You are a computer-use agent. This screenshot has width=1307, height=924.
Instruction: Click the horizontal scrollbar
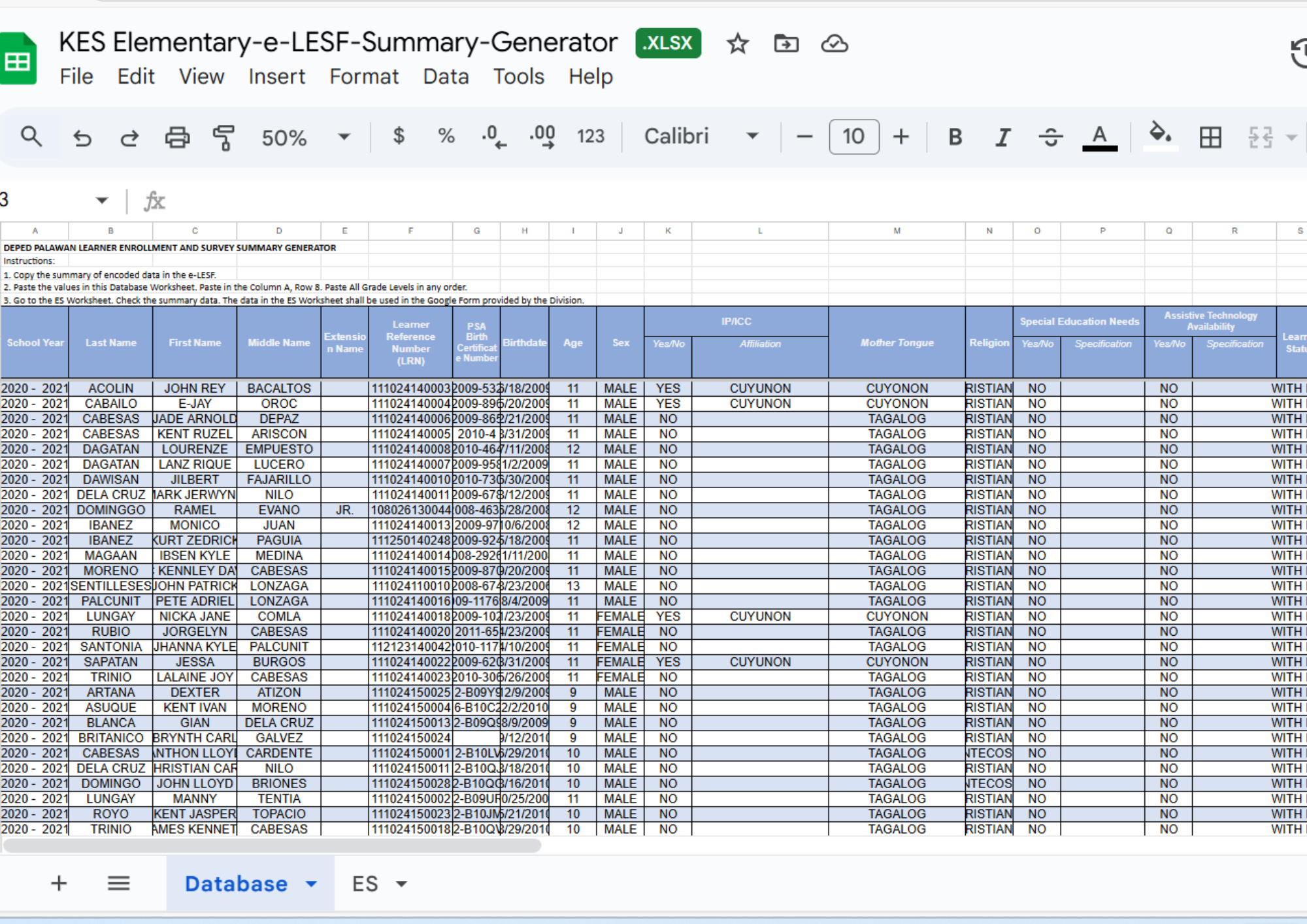[272, 846]
